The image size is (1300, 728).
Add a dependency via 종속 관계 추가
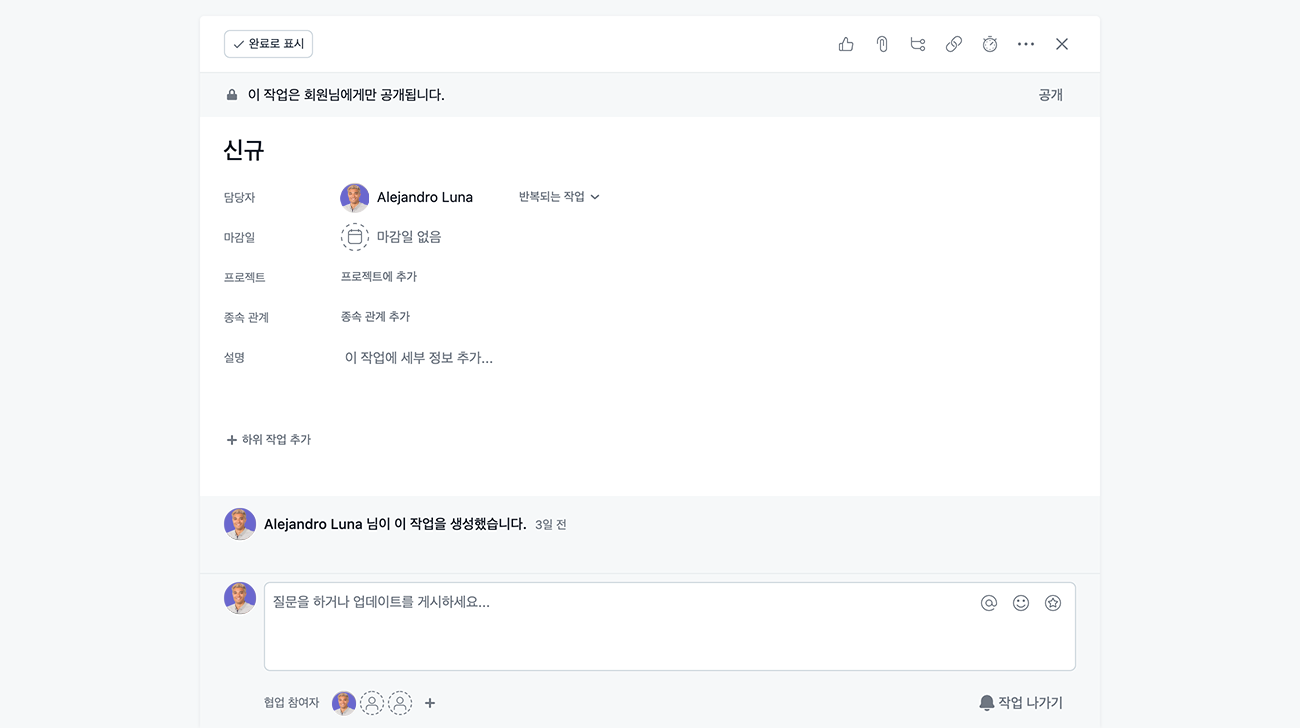click(375, 317)
